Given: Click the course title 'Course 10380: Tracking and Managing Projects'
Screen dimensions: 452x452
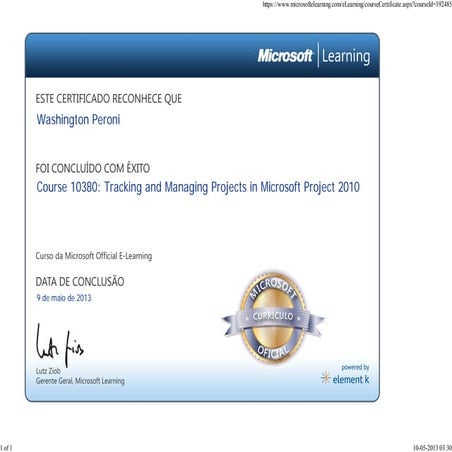Looking at the screenshot, I should point(142,187).
